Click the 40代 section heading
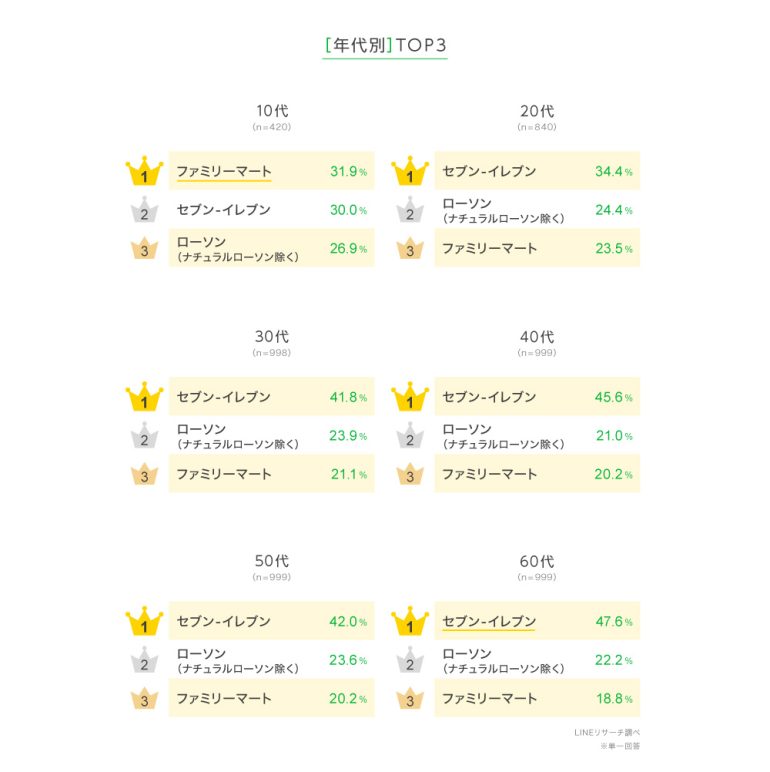The image size is (770, 772). (537, 337)
